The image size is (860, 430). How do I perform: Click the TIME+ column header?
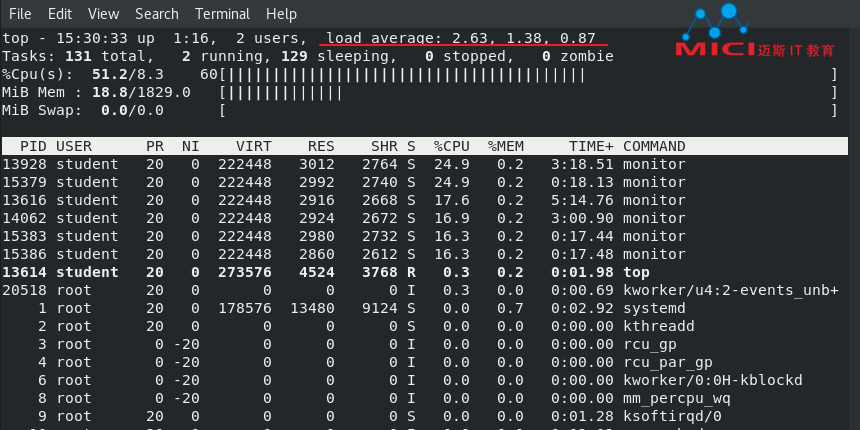click(591, 146)
